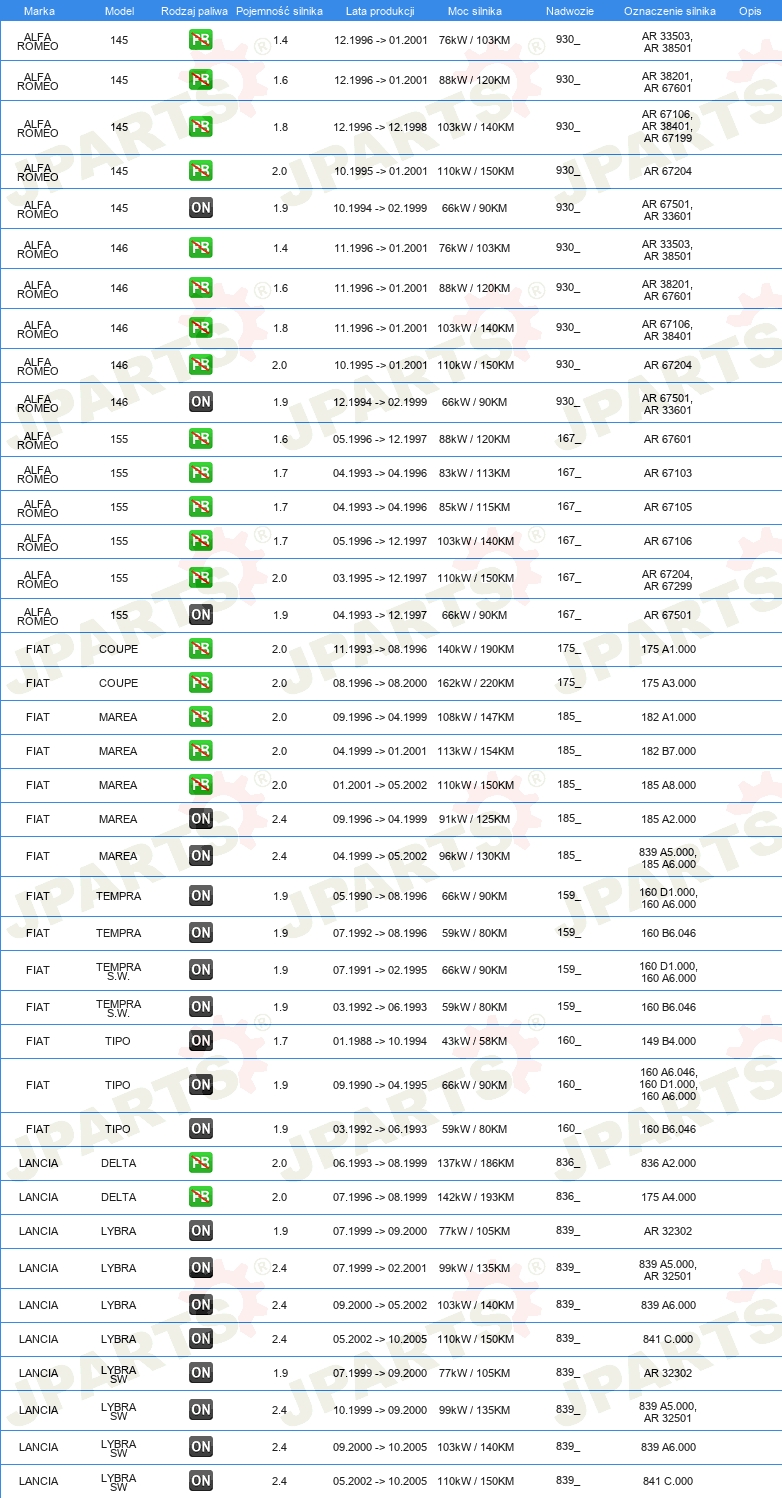Click engine code AR 67105
The image size is (782, 1498).
coord(668,507)
